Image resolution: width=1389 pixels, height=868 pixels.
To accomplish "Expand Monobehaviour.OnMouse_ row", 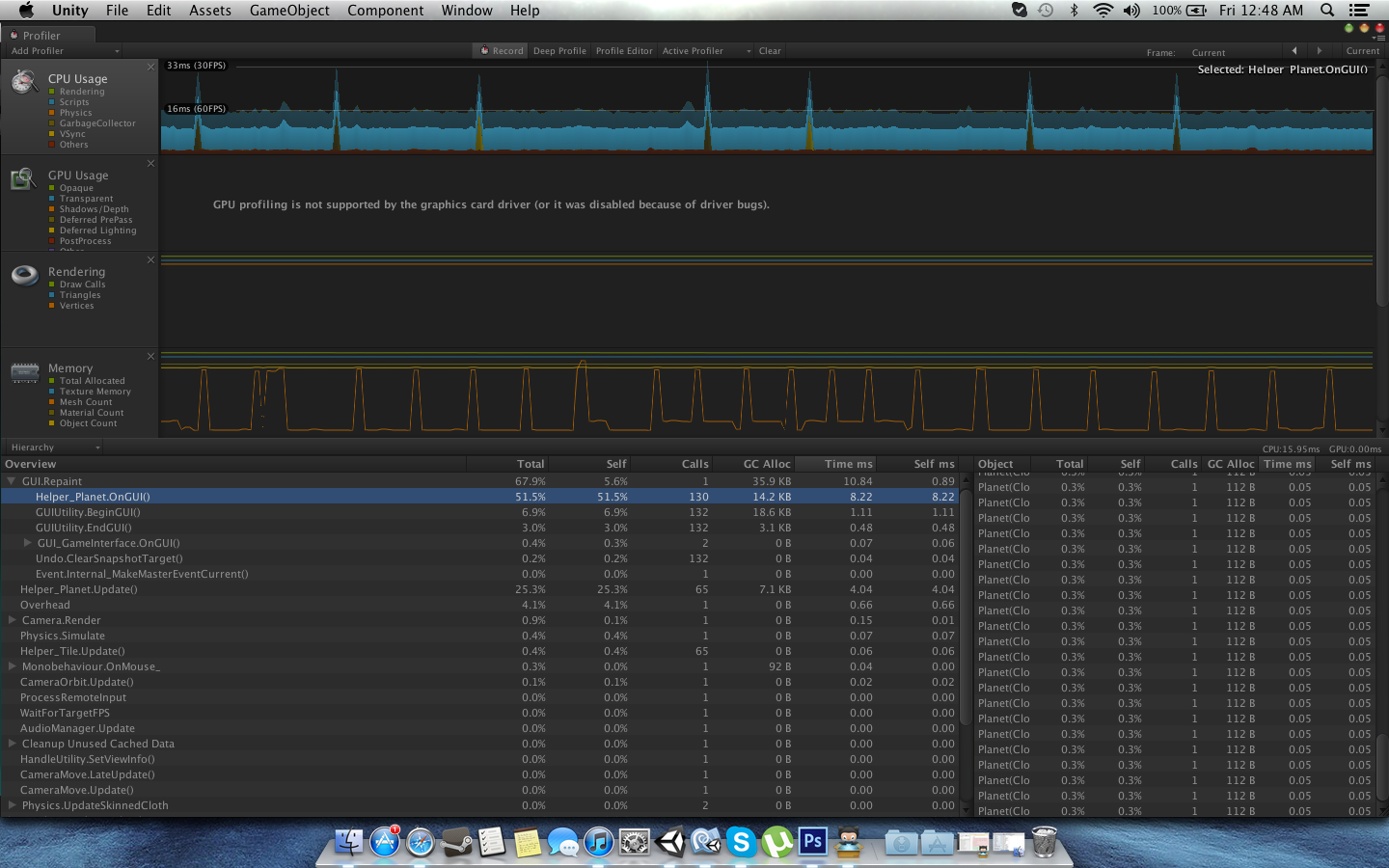I will (12, 666).
